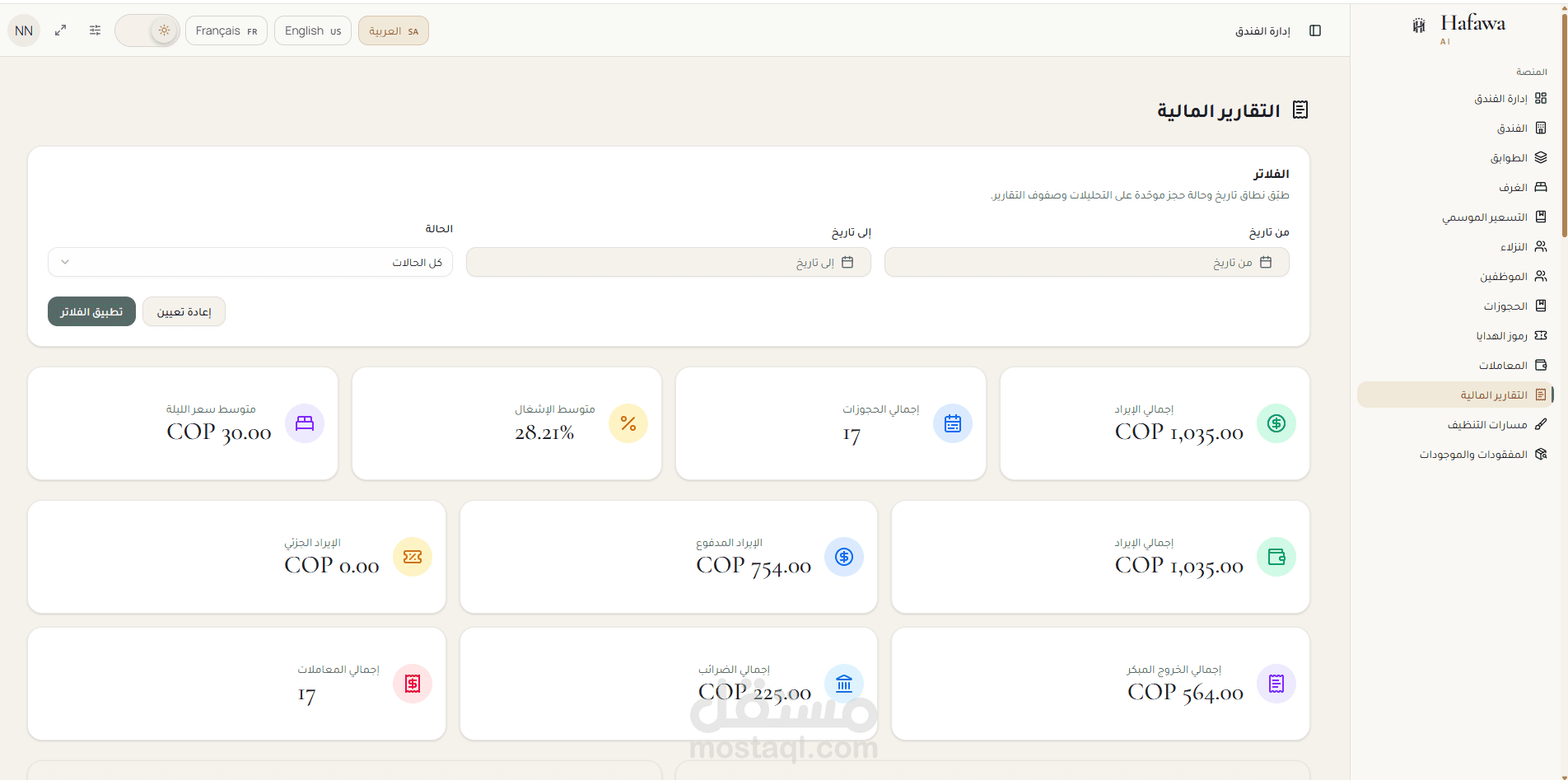The image size is (1568, 780).
Task: Toggle fullscreen with the expand arrows icon
Action: pyautogui.click(x=60, y=30)
